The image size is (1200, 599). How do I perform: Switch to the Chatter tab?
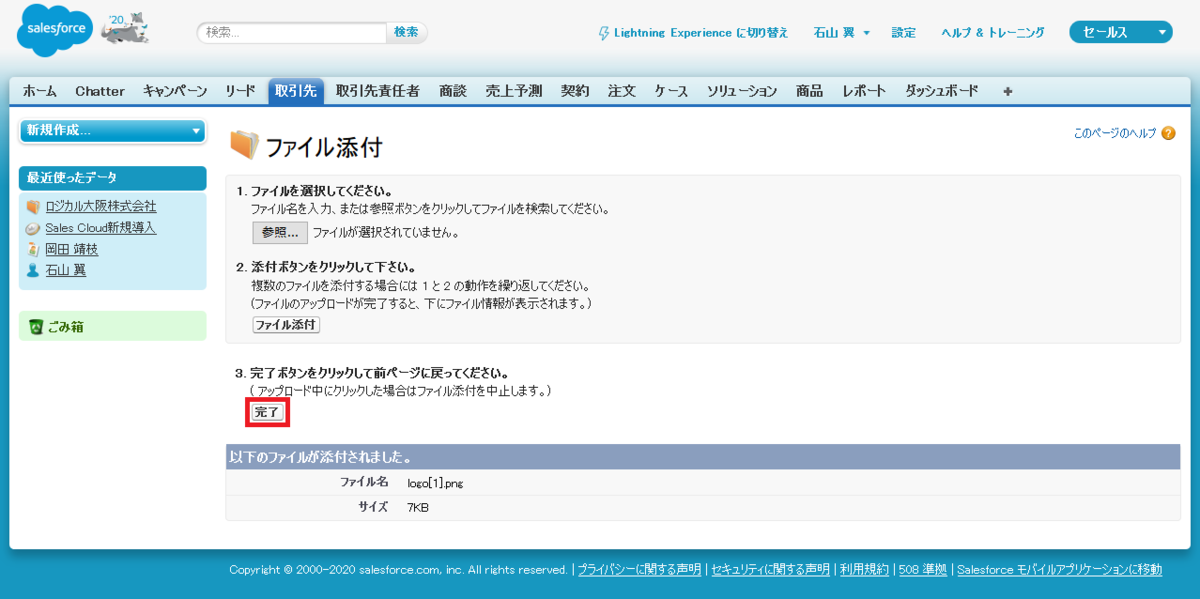100,91
